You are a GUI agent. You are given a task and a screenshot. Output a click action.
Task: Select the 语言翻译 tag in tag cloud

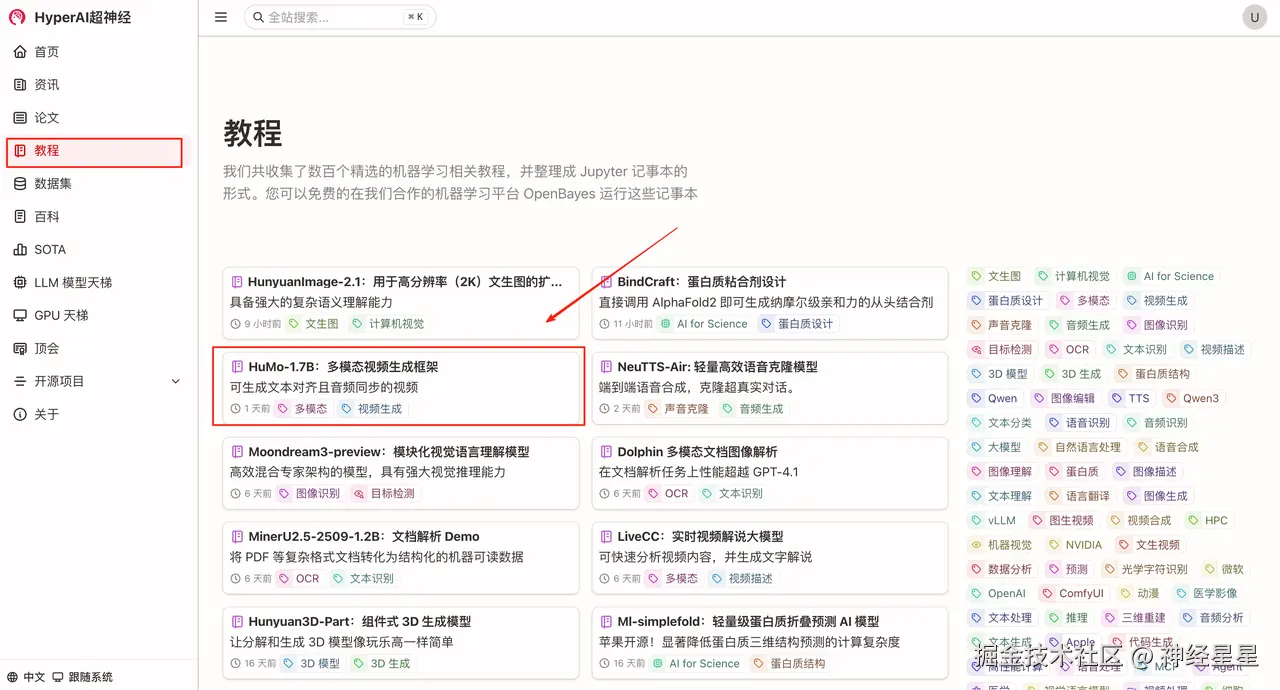[1078, 496]
